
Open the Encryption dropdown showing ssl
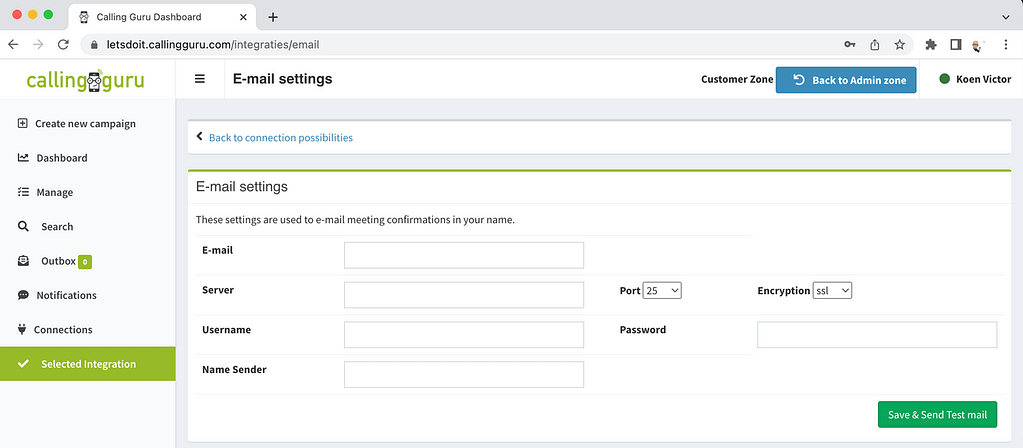click(x=832, y=291)
